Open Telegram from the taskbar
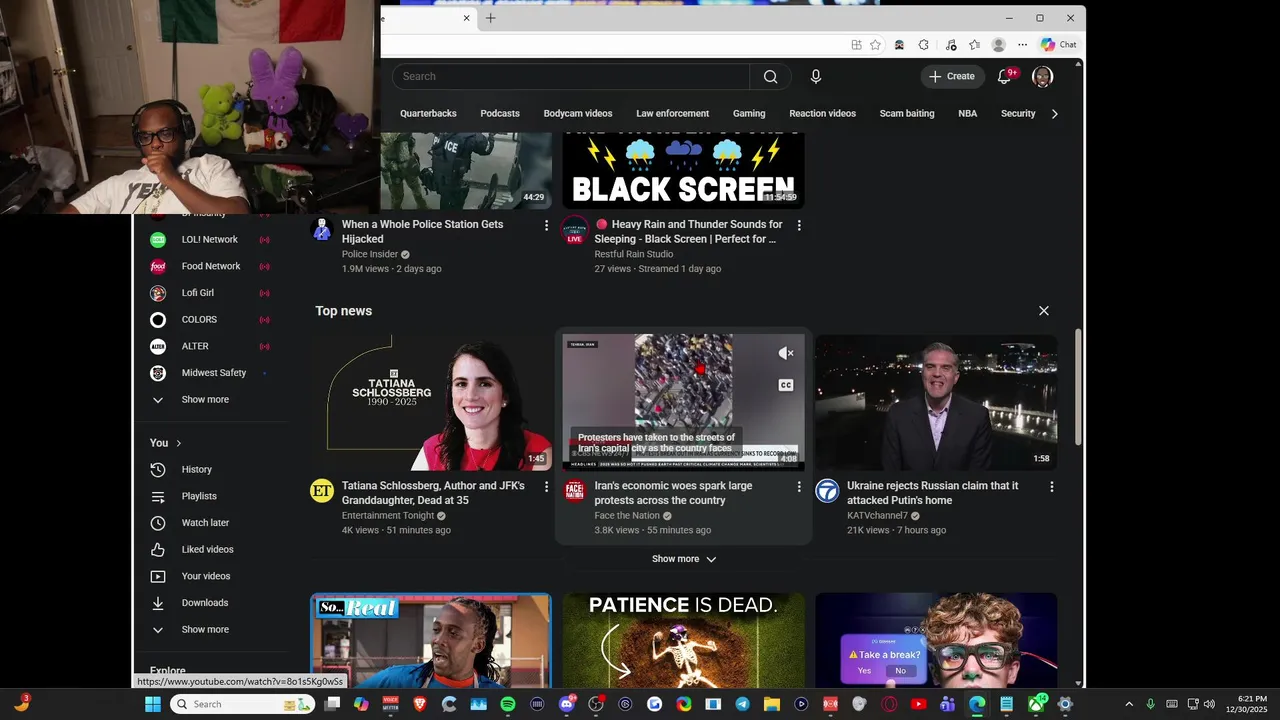This screenshot has width=1280, height=720. [742, 704]
